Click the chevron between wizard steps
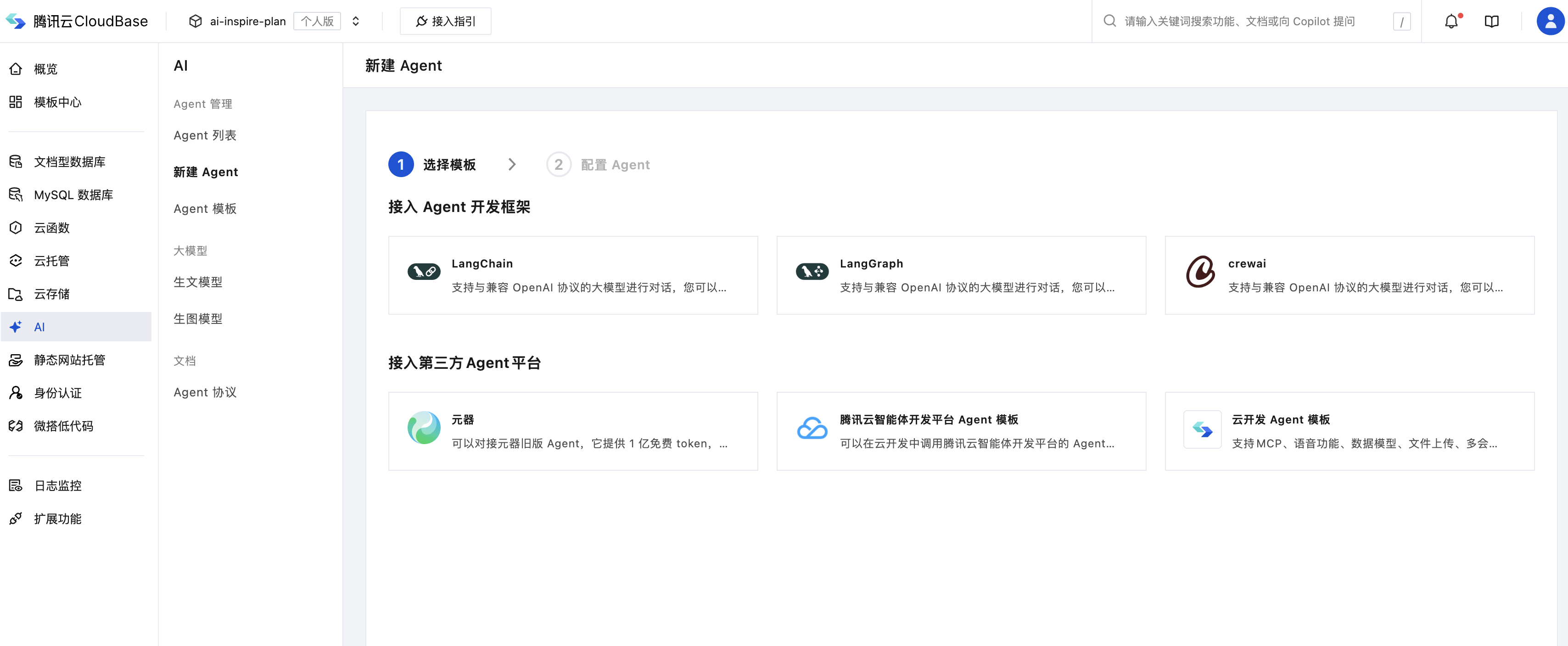This screenshot has height=646, width=1568. click(512, 165)
